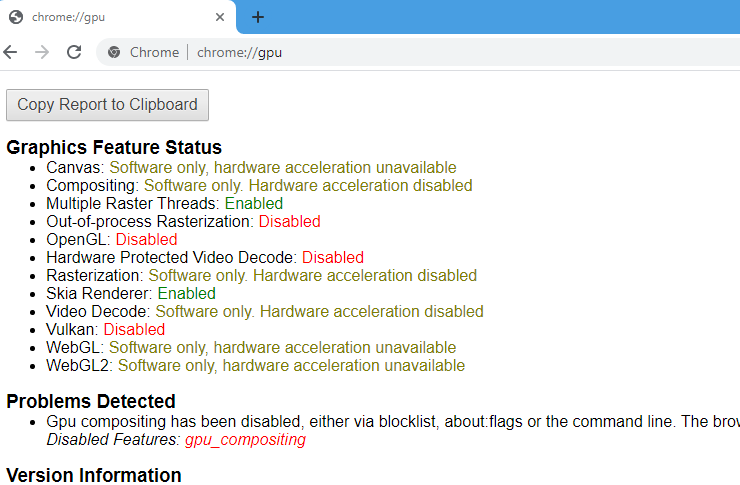Click the Chrome logo icon in address bar
This screenshot has height=485, width=740.
point(114,52)
